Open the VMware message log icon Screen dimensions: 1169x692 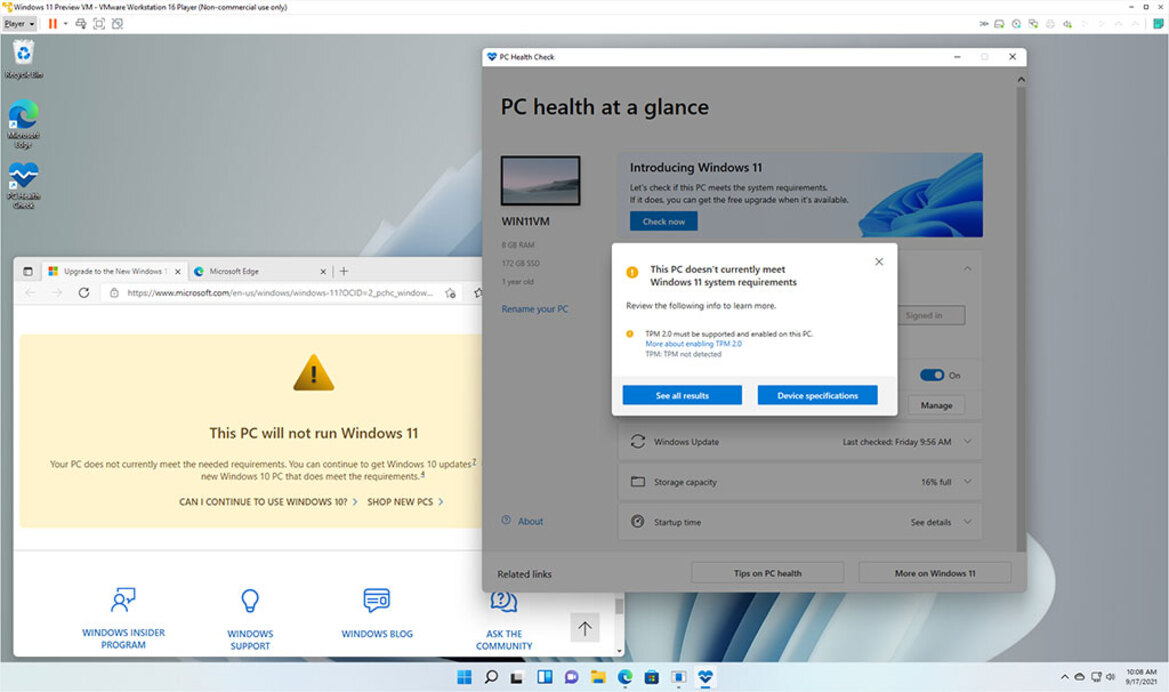pos(1158,24)
